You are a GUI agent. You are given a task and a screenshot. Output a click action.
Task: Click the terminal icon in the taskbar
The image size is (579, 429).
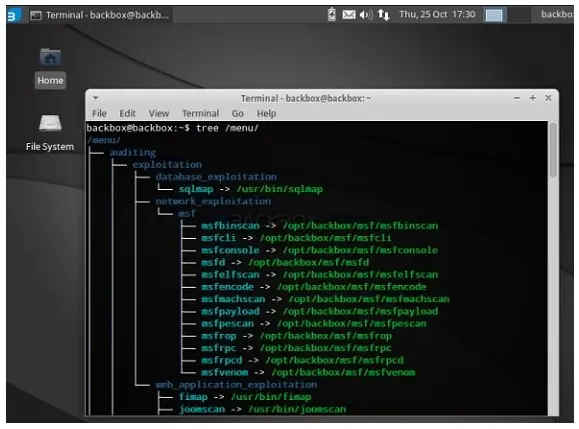click(x=36, y=15)
